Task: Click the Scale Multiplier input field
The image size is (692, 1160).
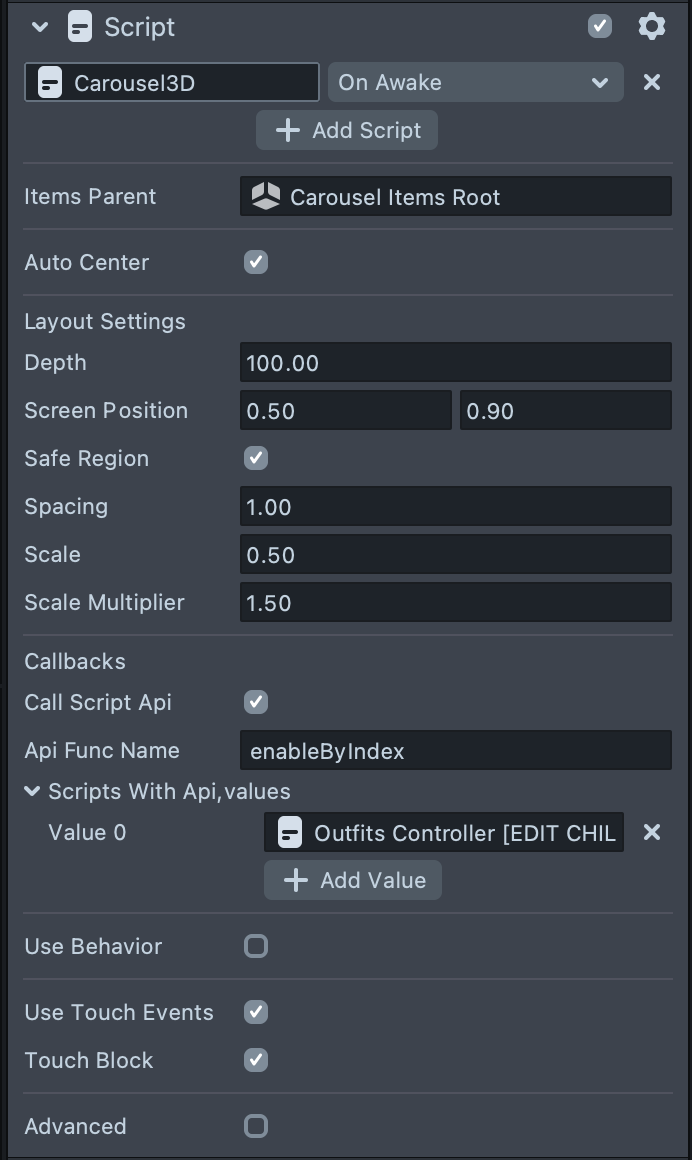Action: 455,603
